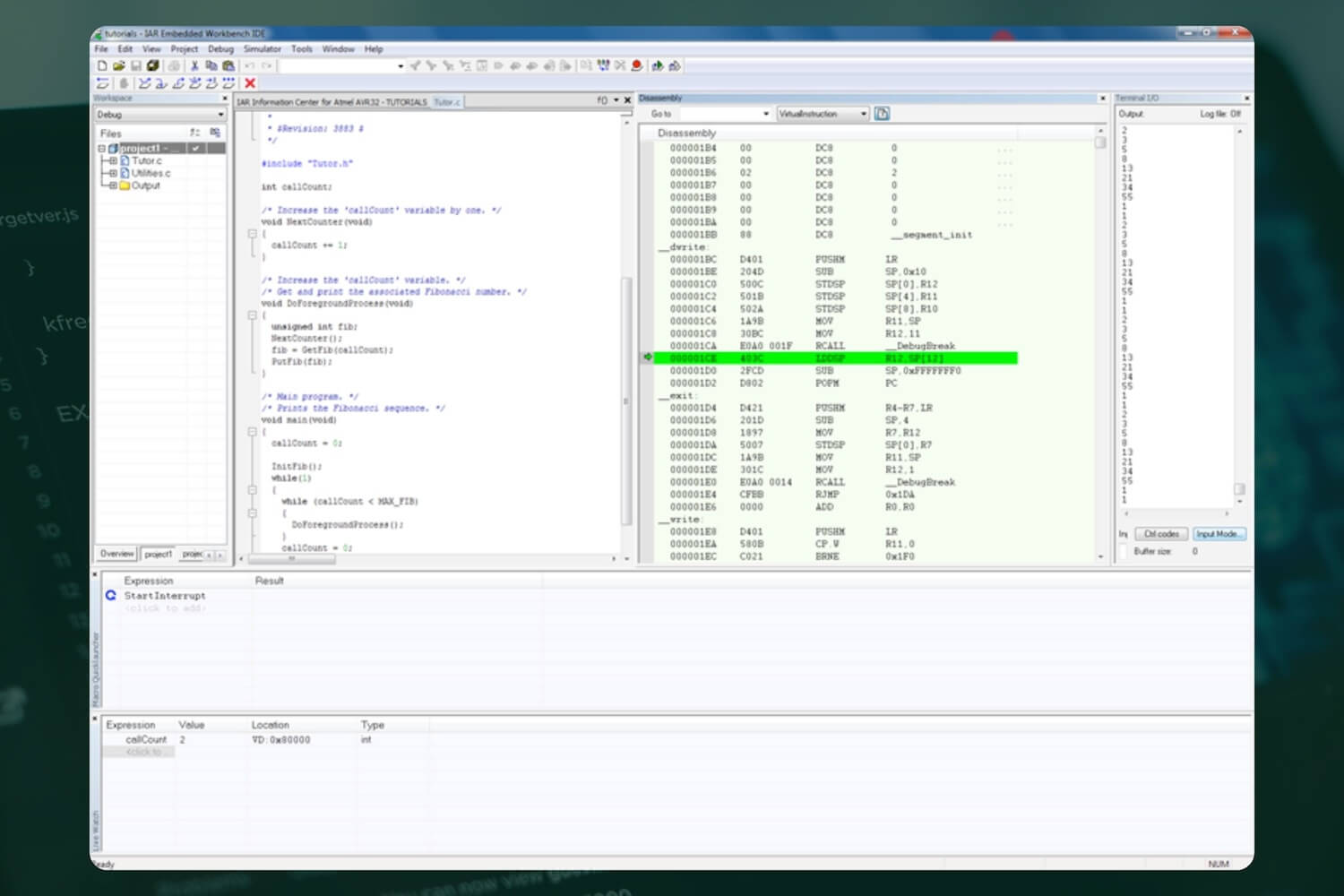Open the Simulator menu

[263, 49]
